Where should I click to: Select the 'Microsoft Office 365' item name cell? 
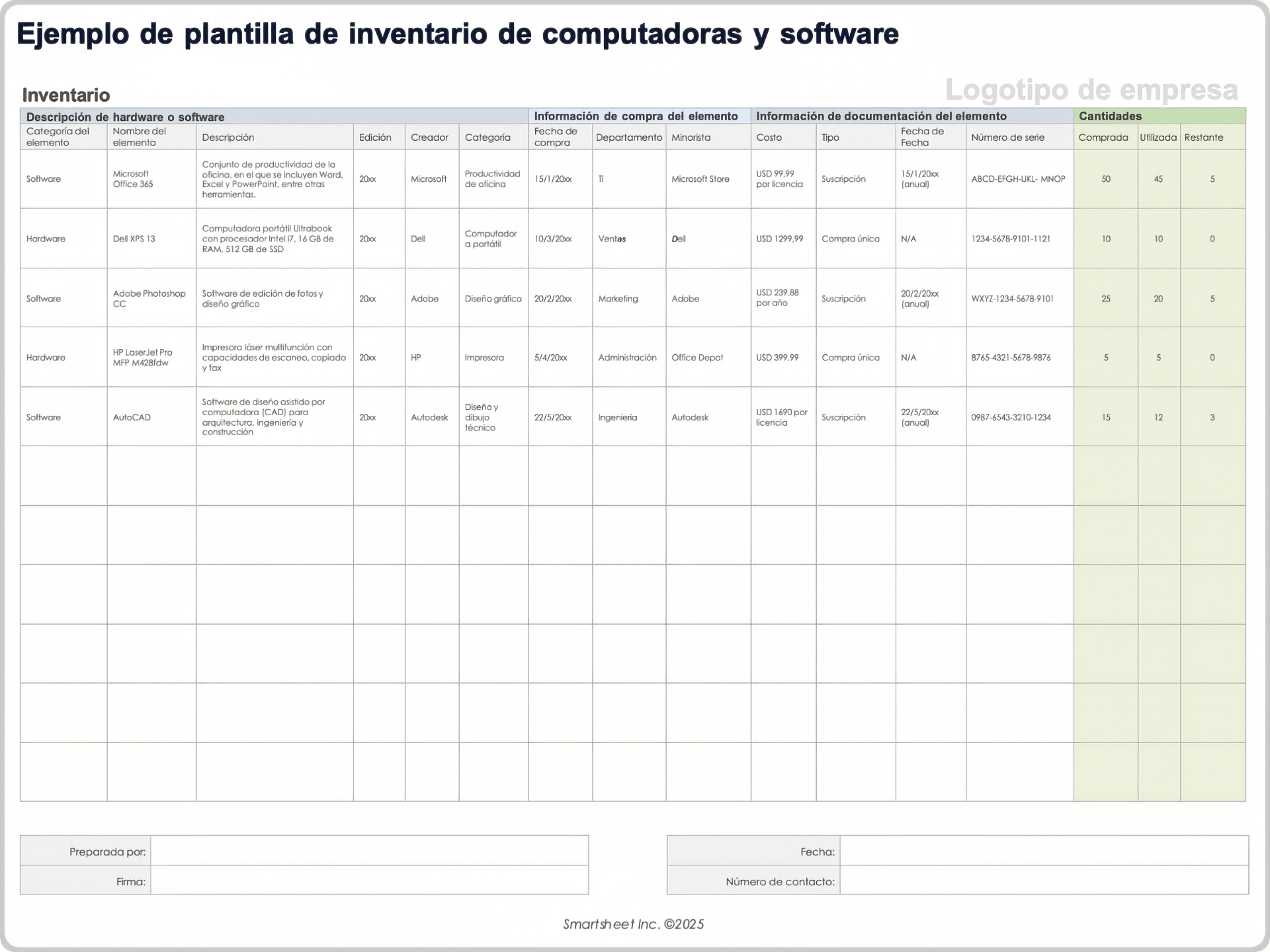[x=151, y=178]
